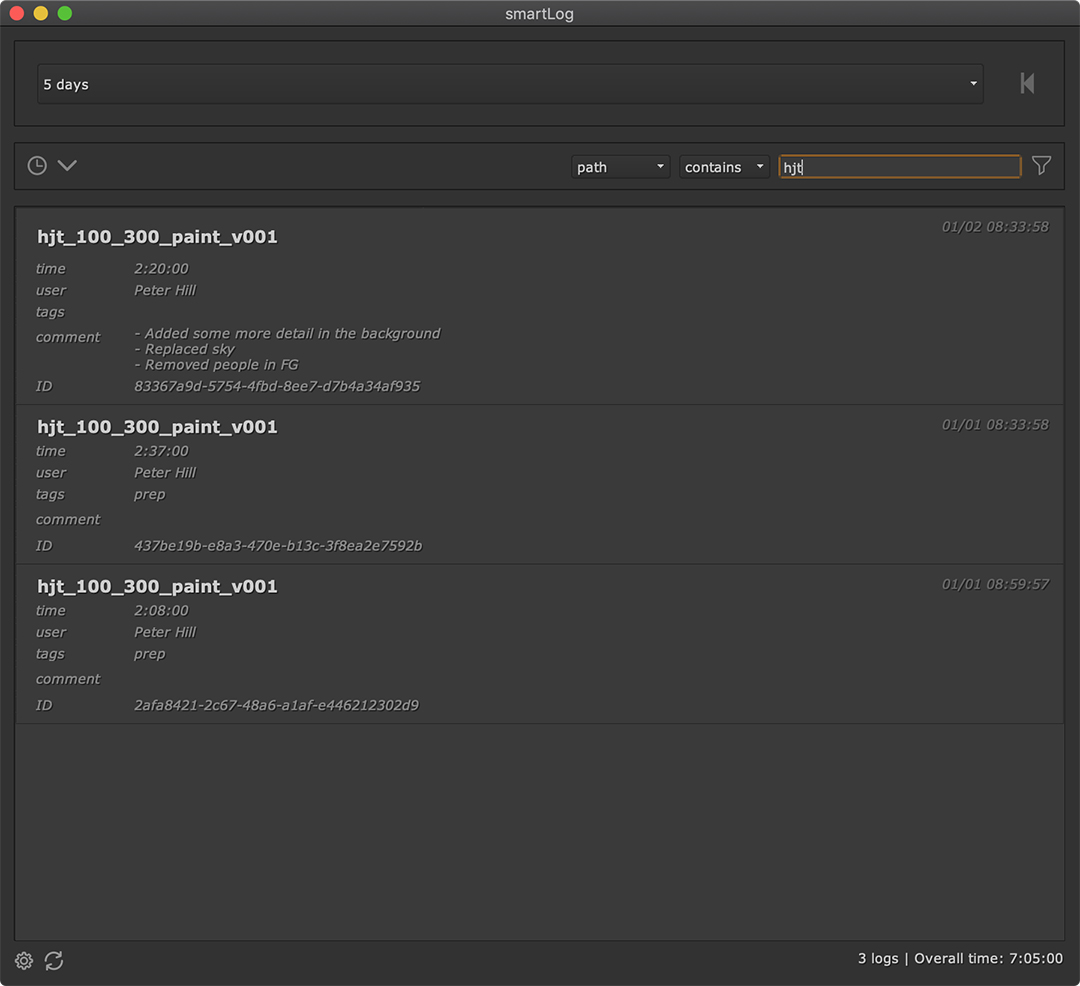Click the ID starting with 2afa8421
Screen dimensions: 1080x986
tap(276, 705)
